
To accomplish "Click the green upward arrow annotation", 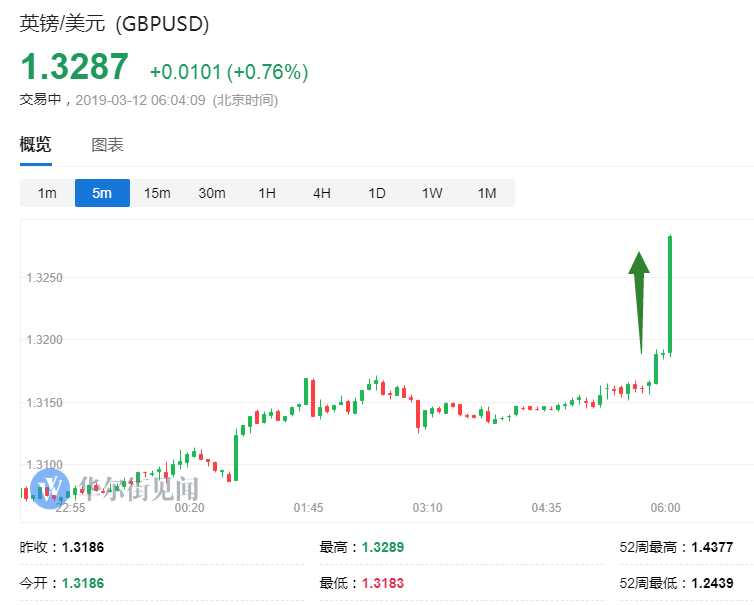I will point(639,300).
